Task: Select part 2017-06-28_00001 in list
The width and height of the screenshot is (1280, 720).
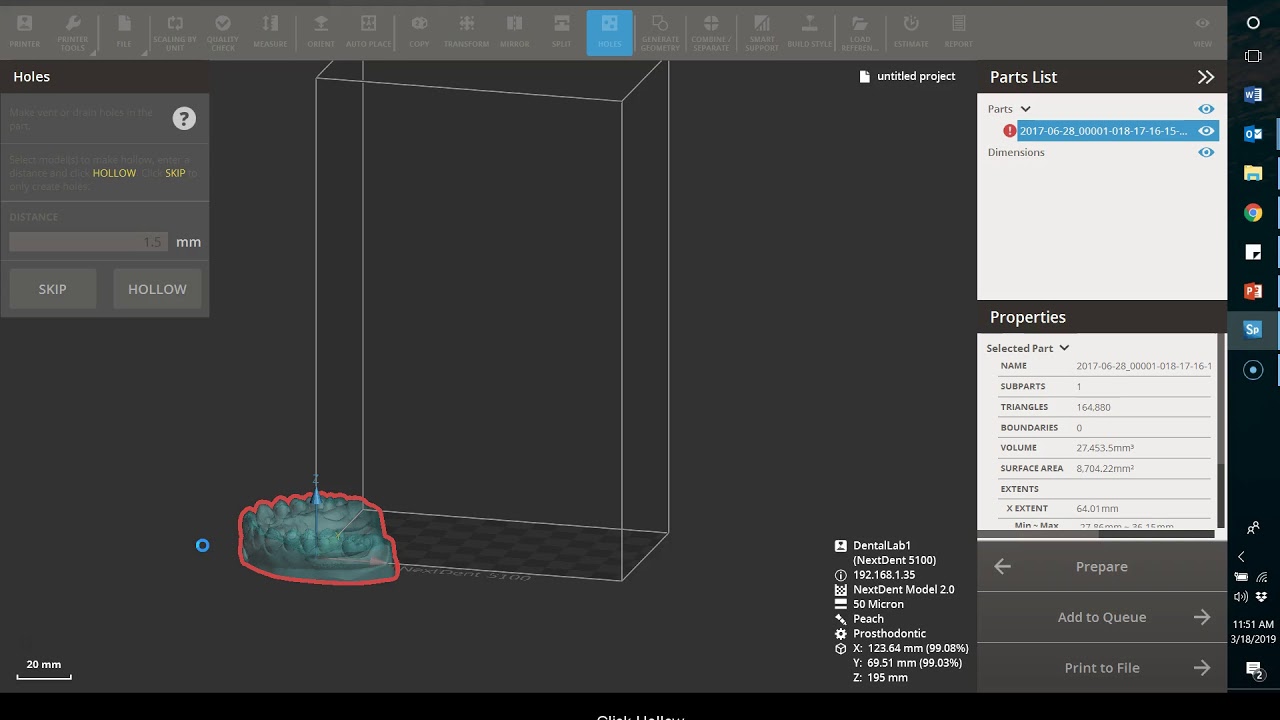Action: pyautogui.click(x=1103, y=131)
